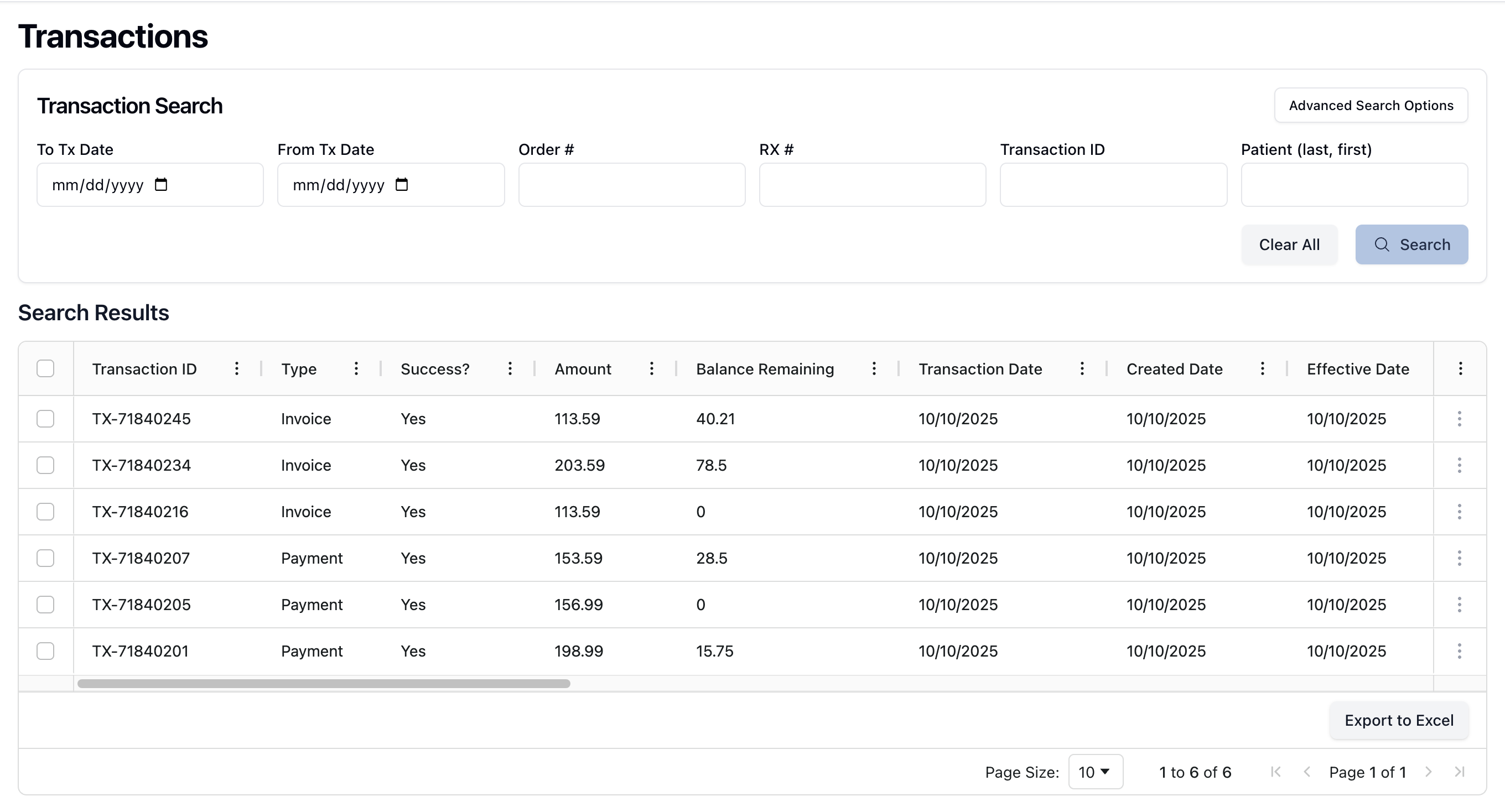Viewport: 1505px width, 812px height.
Task: Tick the TX-71840201 row checkbox
Action: 45,651
